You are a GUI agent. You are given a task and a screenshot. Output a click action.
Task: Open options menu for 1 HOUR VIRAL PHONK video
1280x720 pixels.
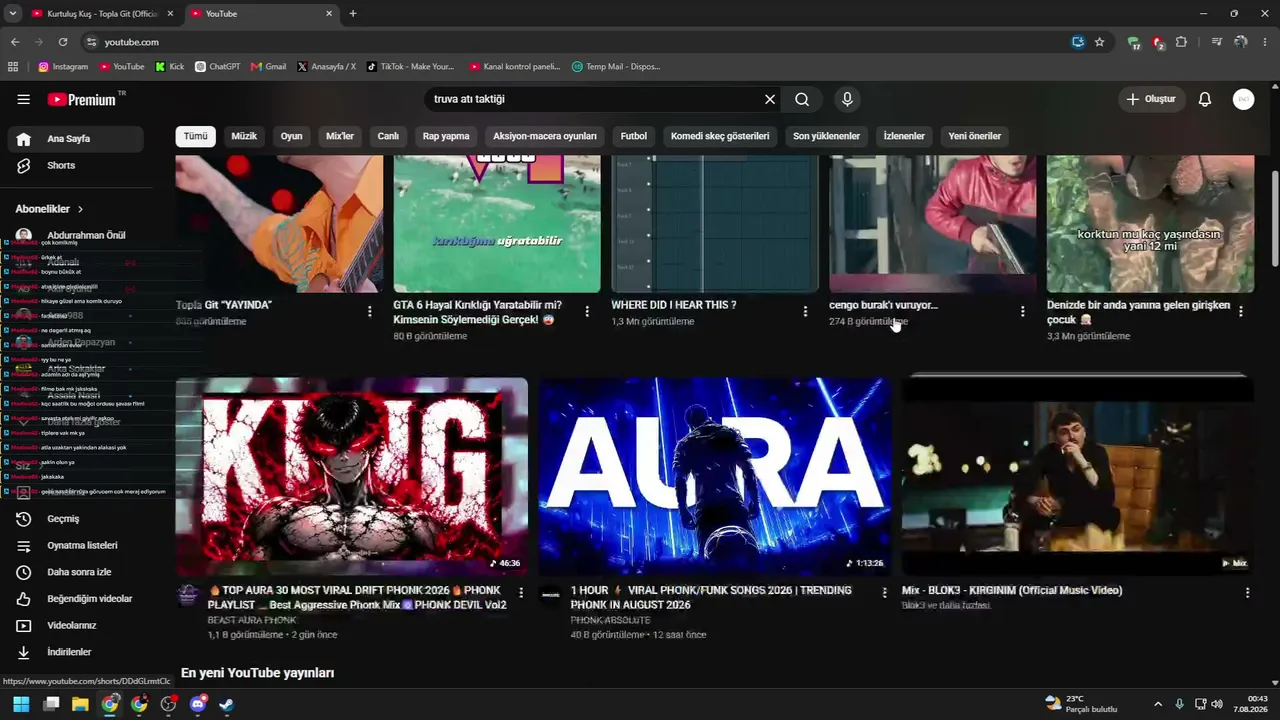[884, 592]
